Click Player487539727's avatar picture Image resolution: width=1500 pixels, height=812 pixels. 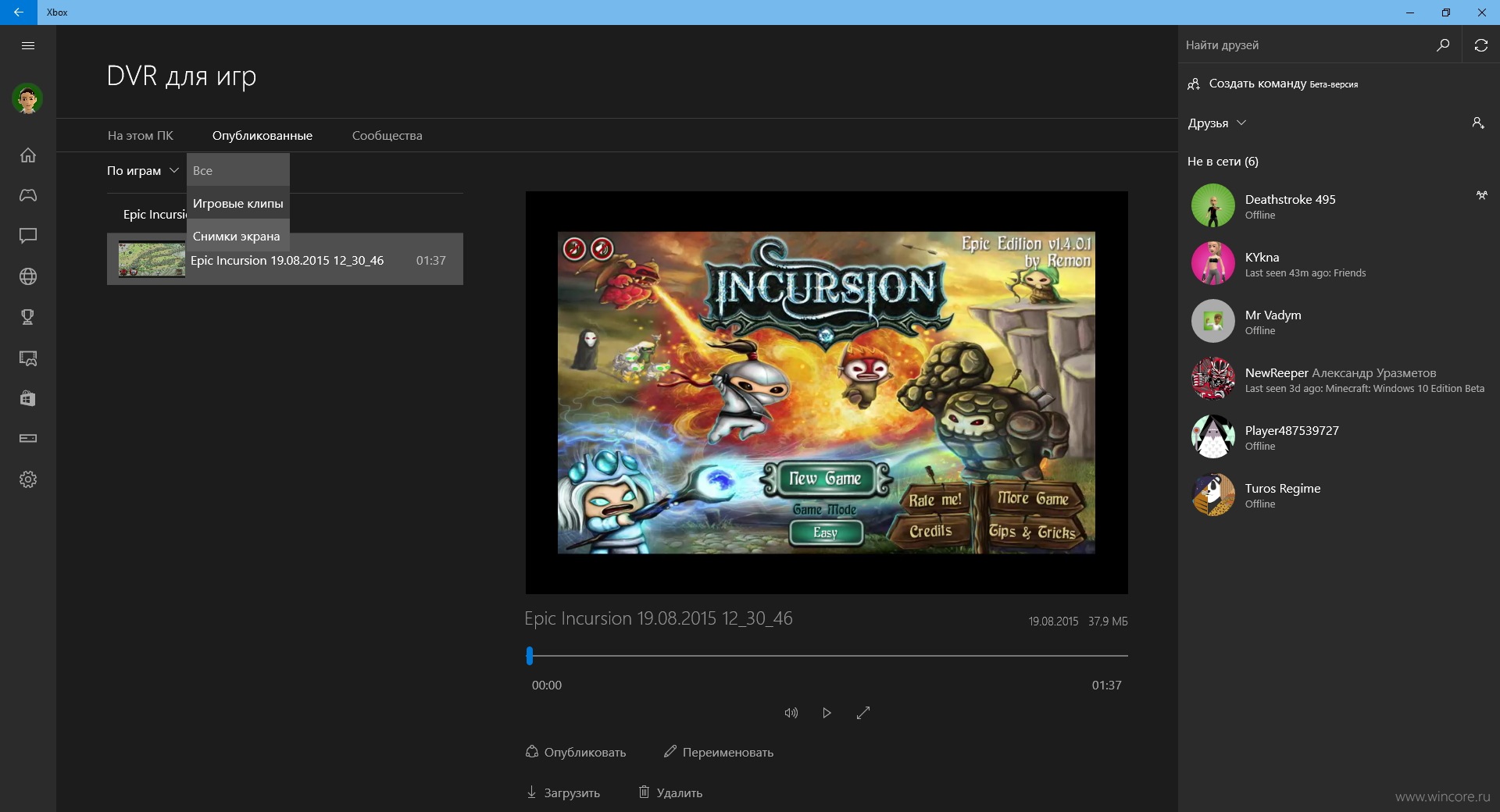click(1212, 436)
